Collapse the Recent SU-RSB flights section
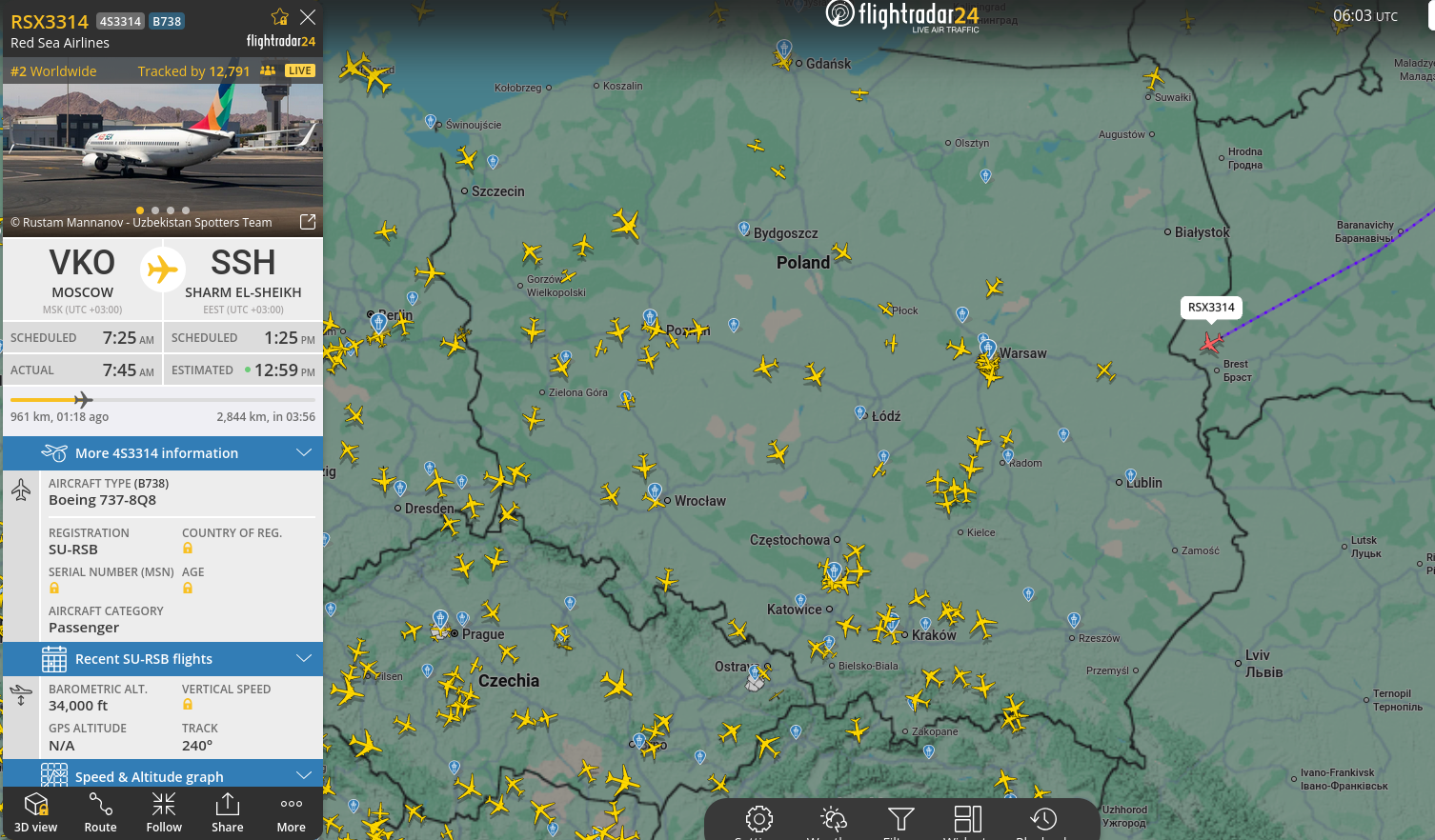Viewport: 1435px width, 840px height. [163, 659]
